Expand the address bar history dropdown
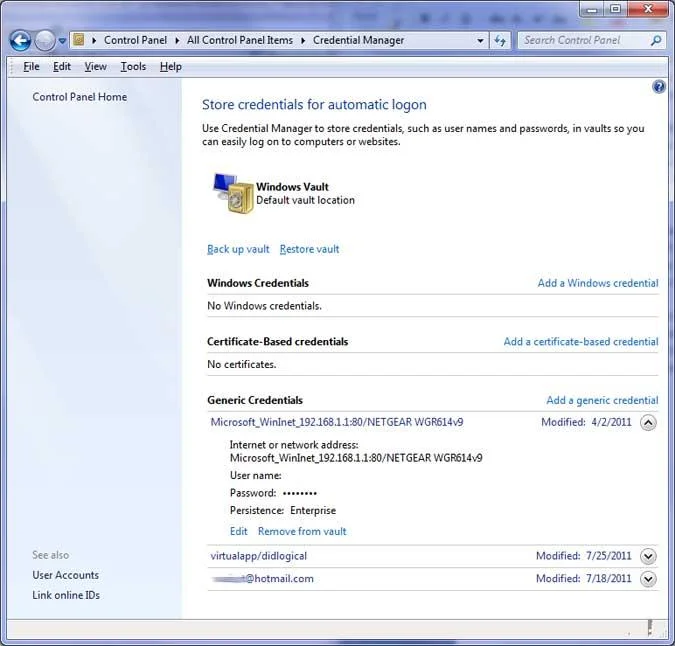This screenshot has height=646, width=675. [x=480, y=40]
